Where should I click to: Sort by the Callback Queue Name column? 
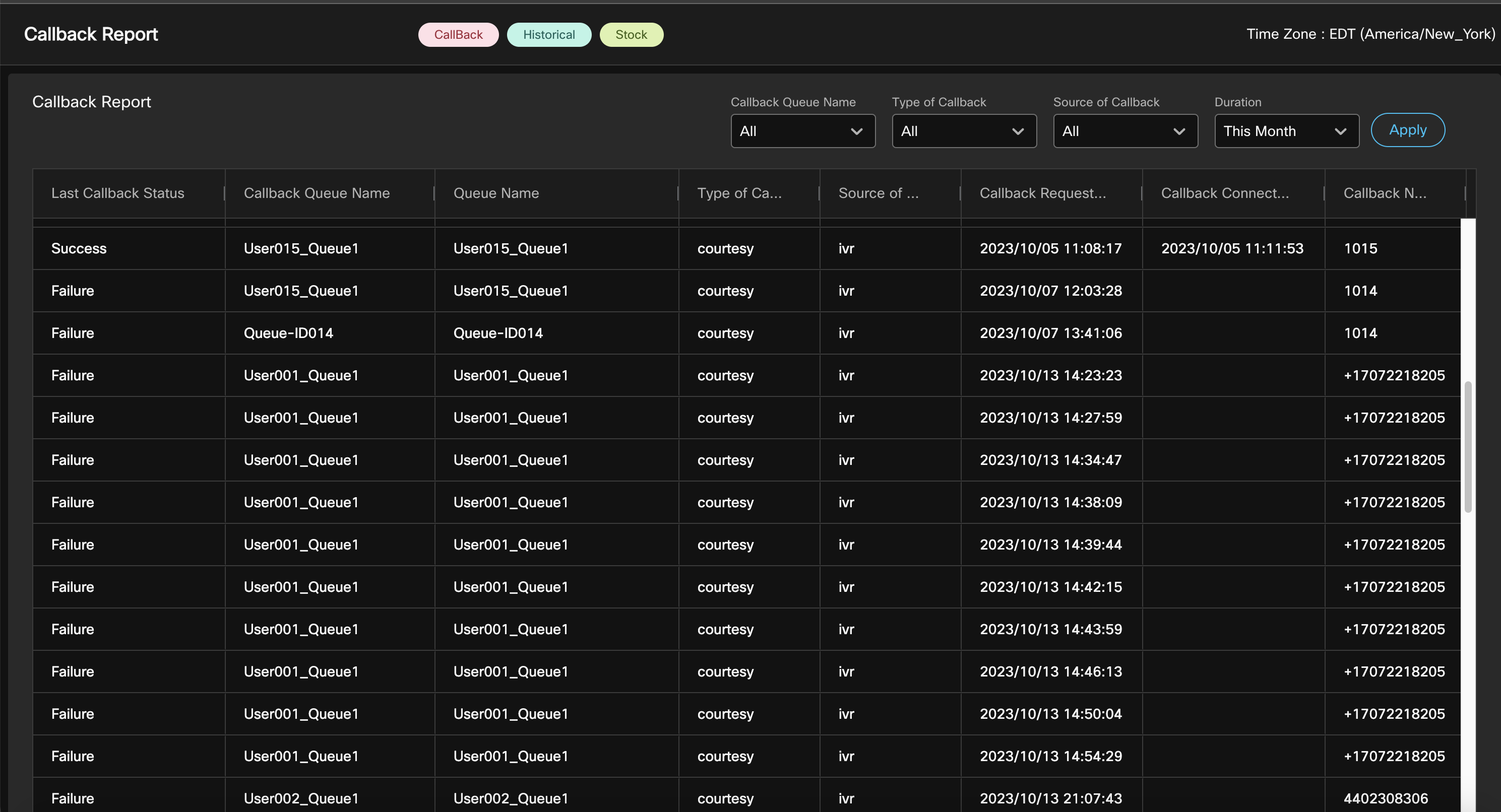click(317, 193)
